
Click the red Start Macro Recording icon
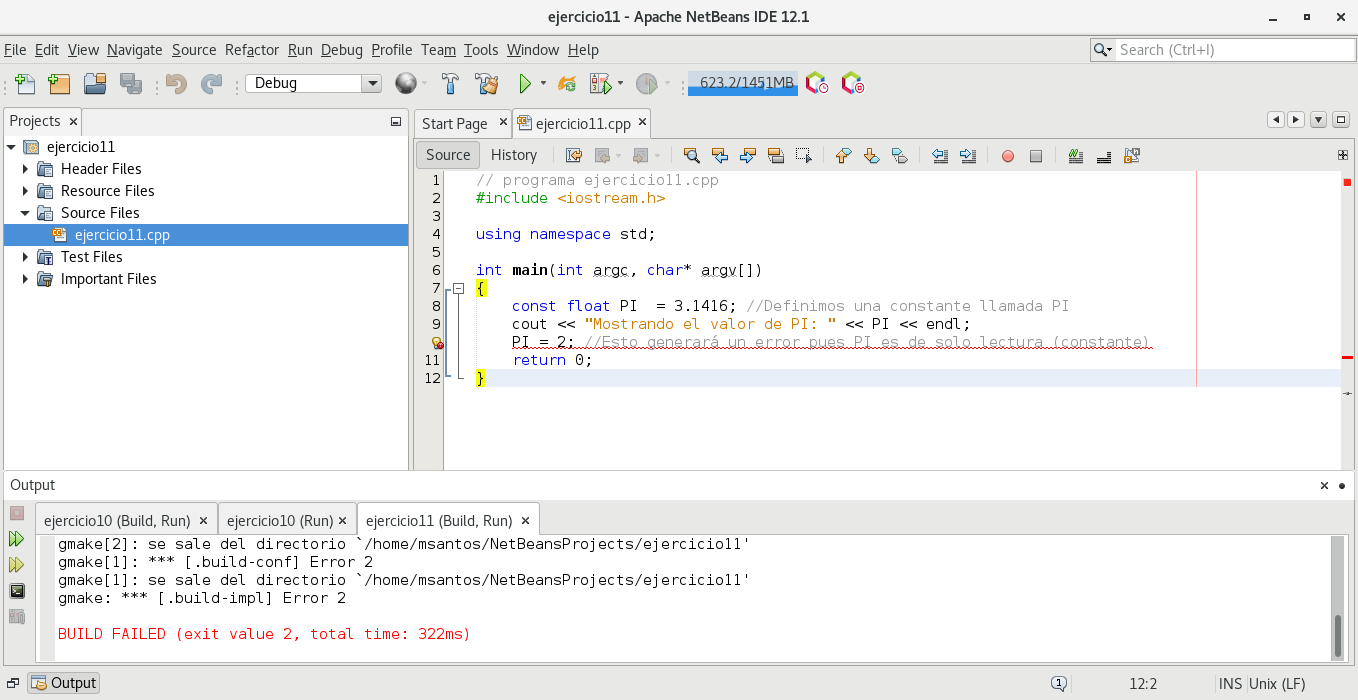point(1008,156)
